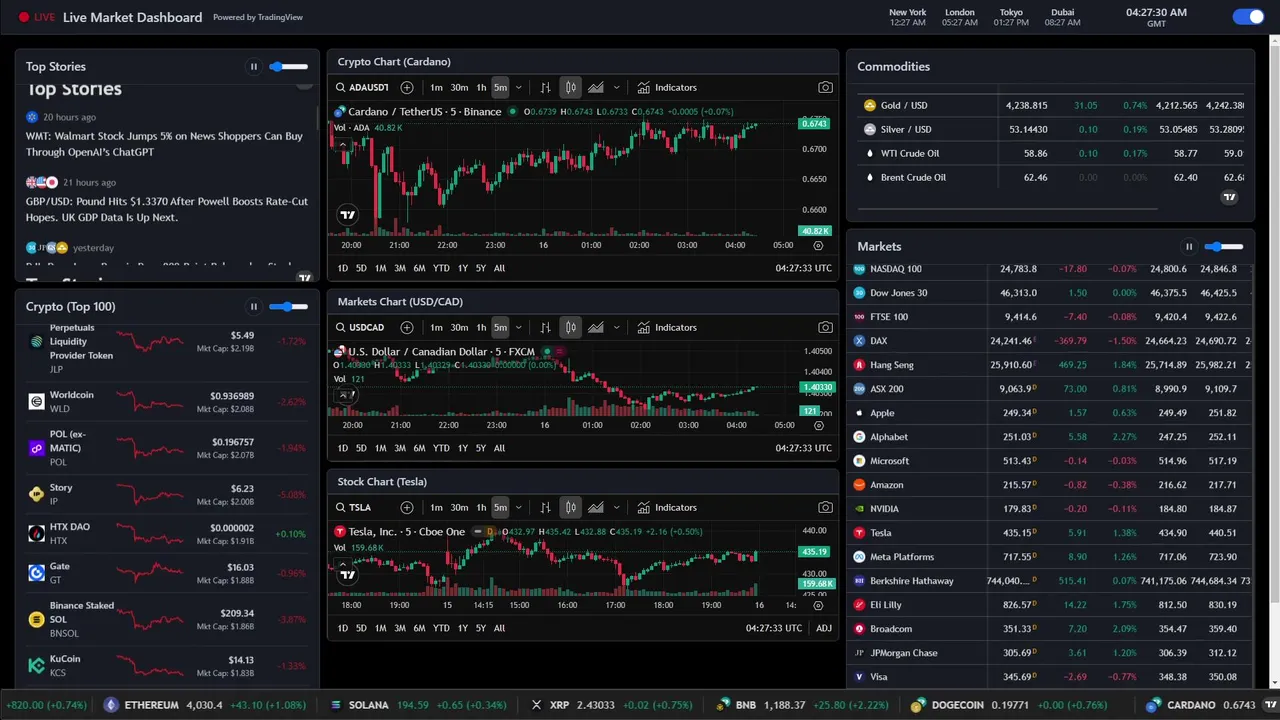Click TradingView logo in Commodities widget
This screenshot has height=720, width=1280.
(1230, 197)
